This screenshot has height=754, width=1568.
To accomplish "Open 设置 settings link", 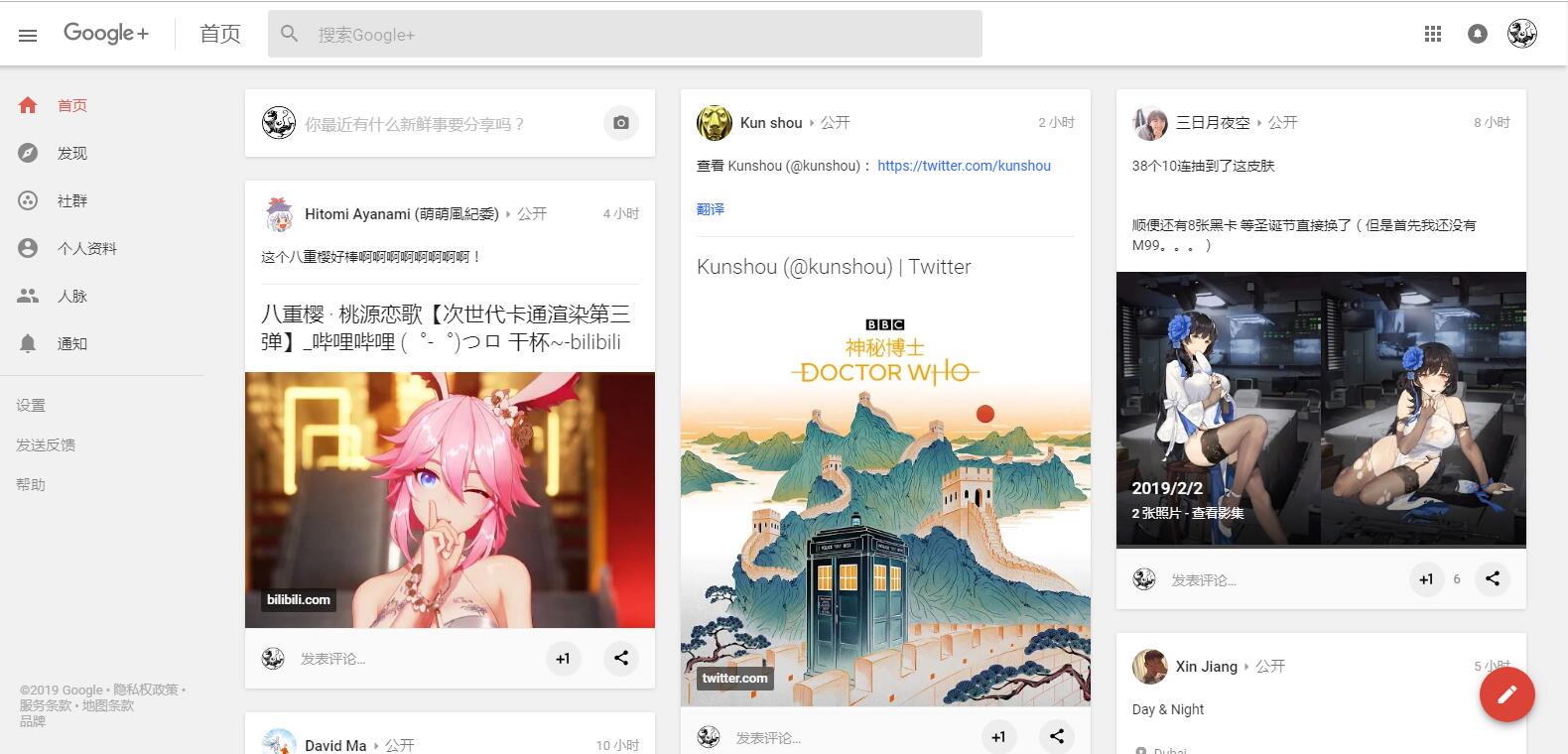I will point(31,405).
